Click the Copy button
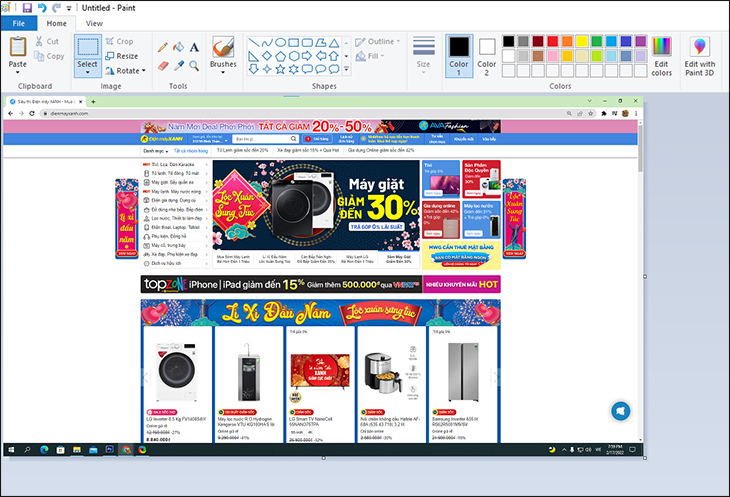This screenshot has width=730, height=497. pos(49,56)
